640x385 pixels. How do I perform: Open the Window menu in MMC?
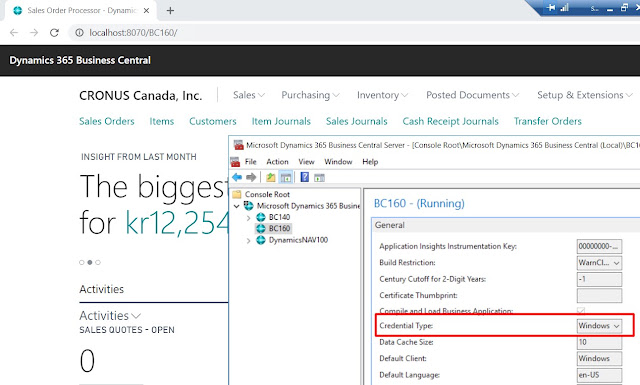click(338, 162)
